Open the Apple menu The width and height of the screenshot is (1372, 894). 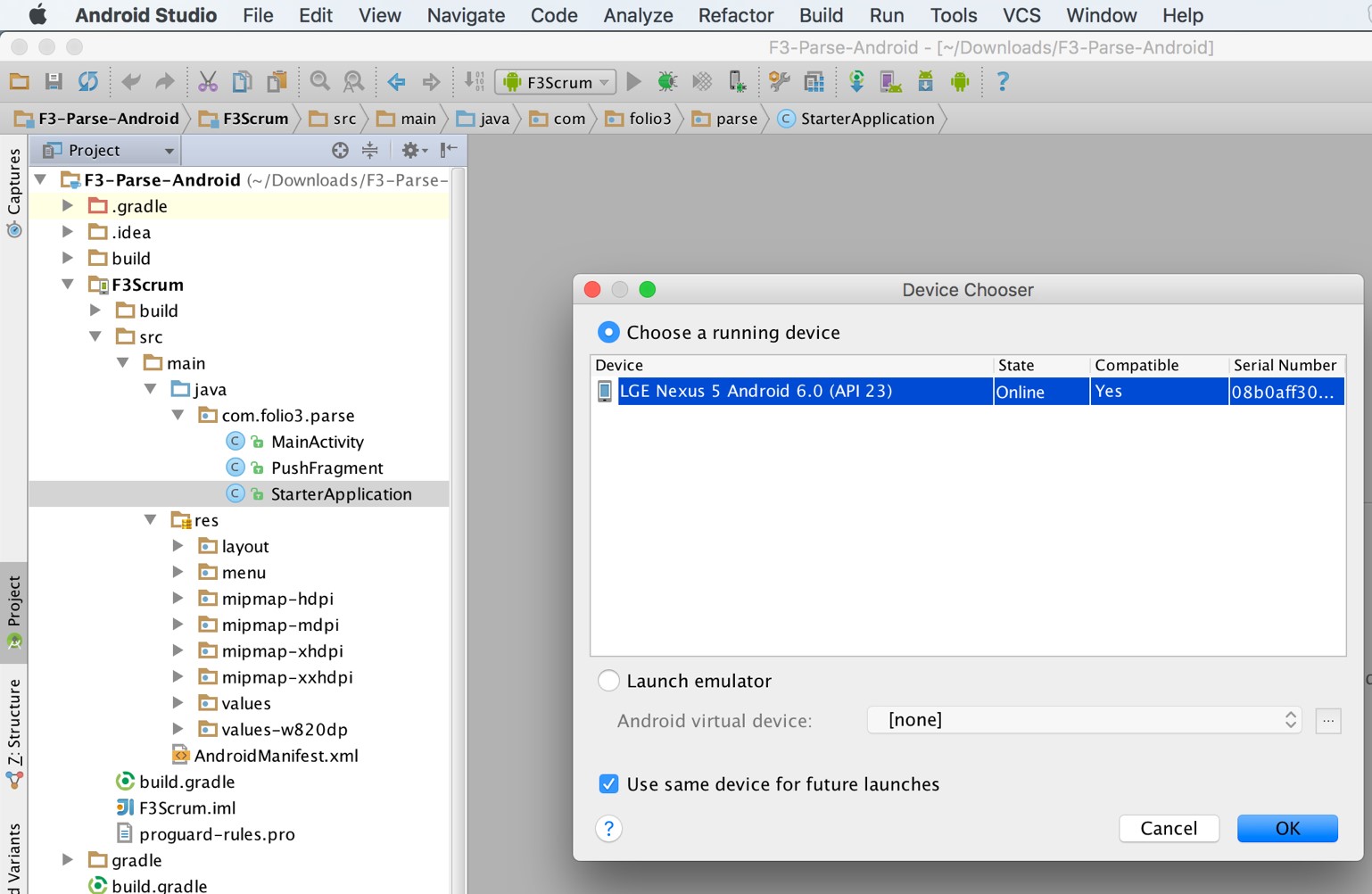point(37,15)
